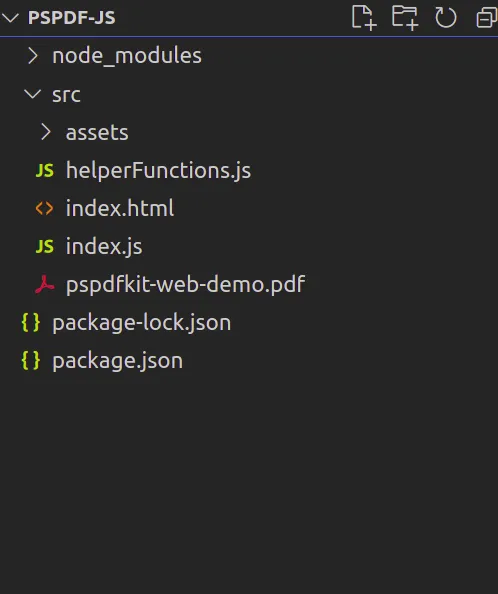Open index.js file

pos(104,247)
